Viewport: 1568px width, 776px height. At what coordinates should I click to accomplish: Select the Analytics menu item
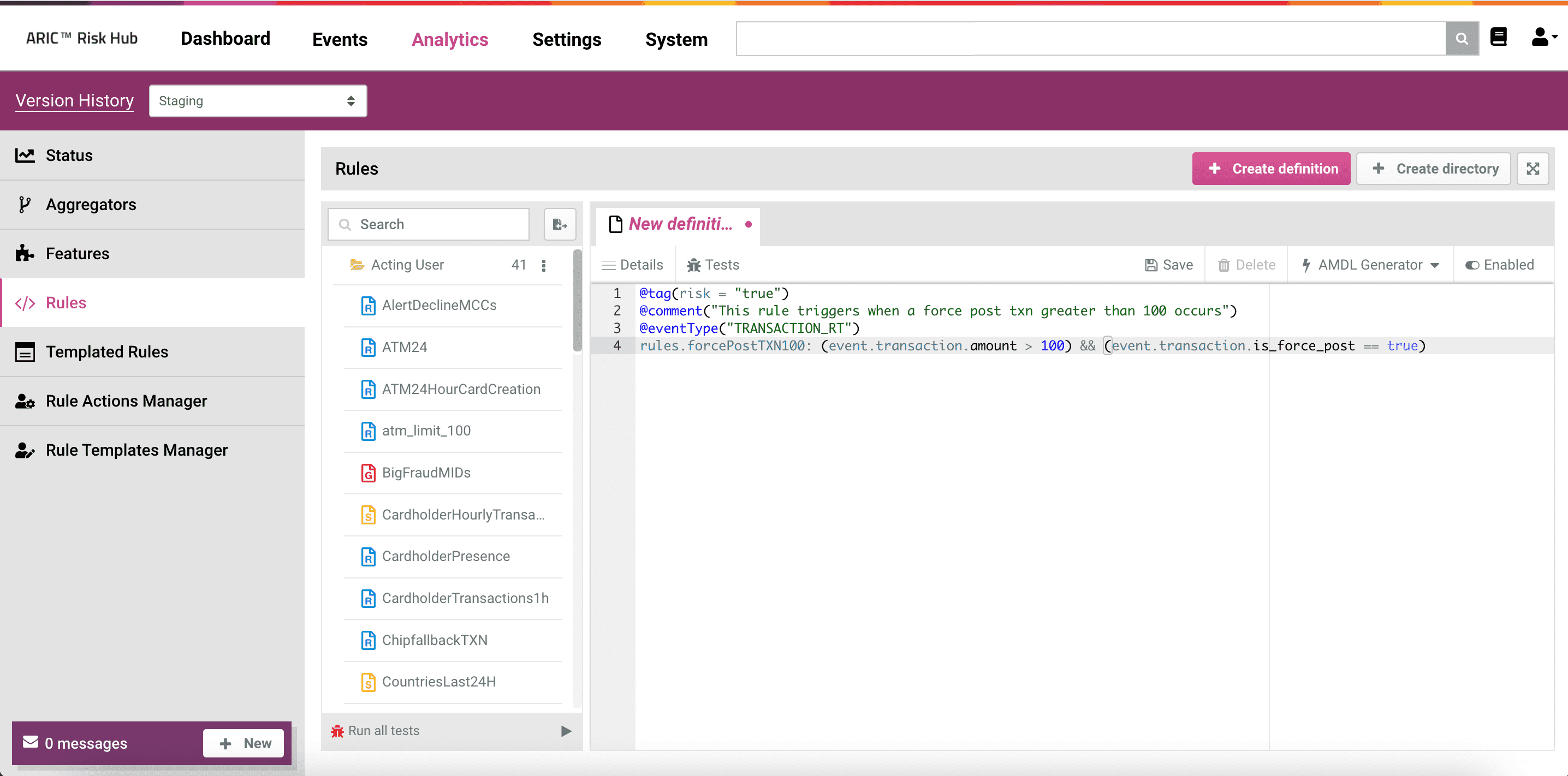pos(450,39)
